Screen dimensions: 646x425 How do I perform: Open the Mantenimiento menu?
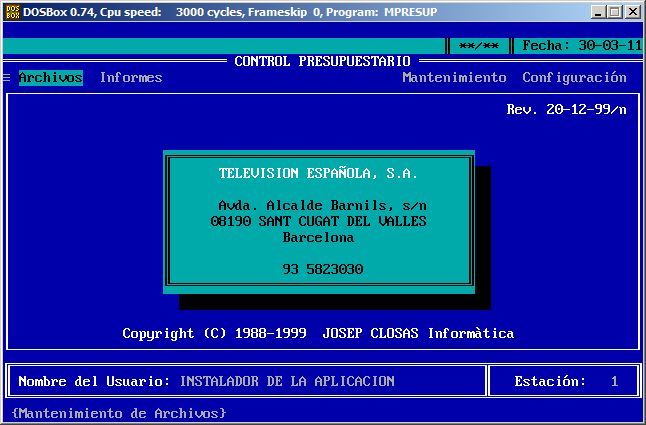click(454, 78)
